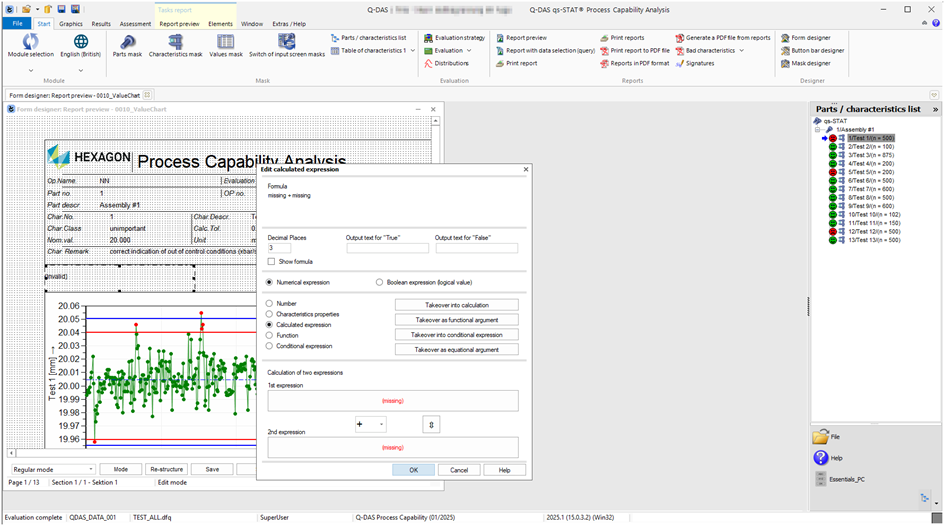Select the Function radio option

pyautogui.click(x=269, y=335)
